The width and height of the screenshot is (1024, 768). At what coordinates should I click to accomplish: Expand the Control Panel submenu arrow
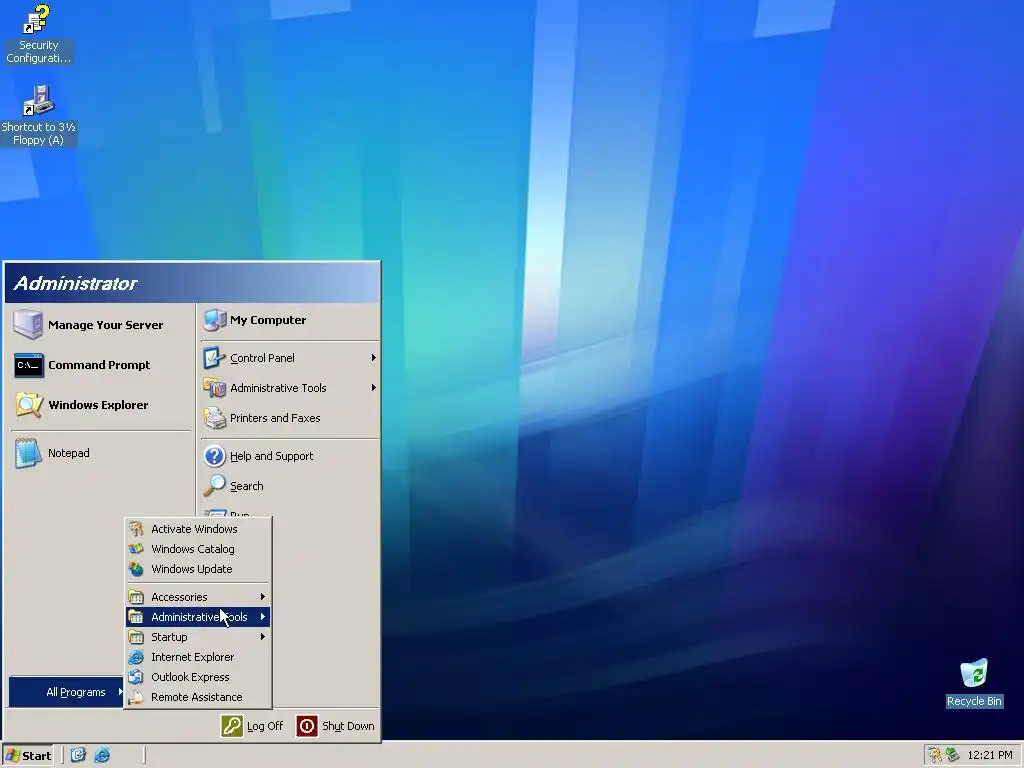coord(374,358)
